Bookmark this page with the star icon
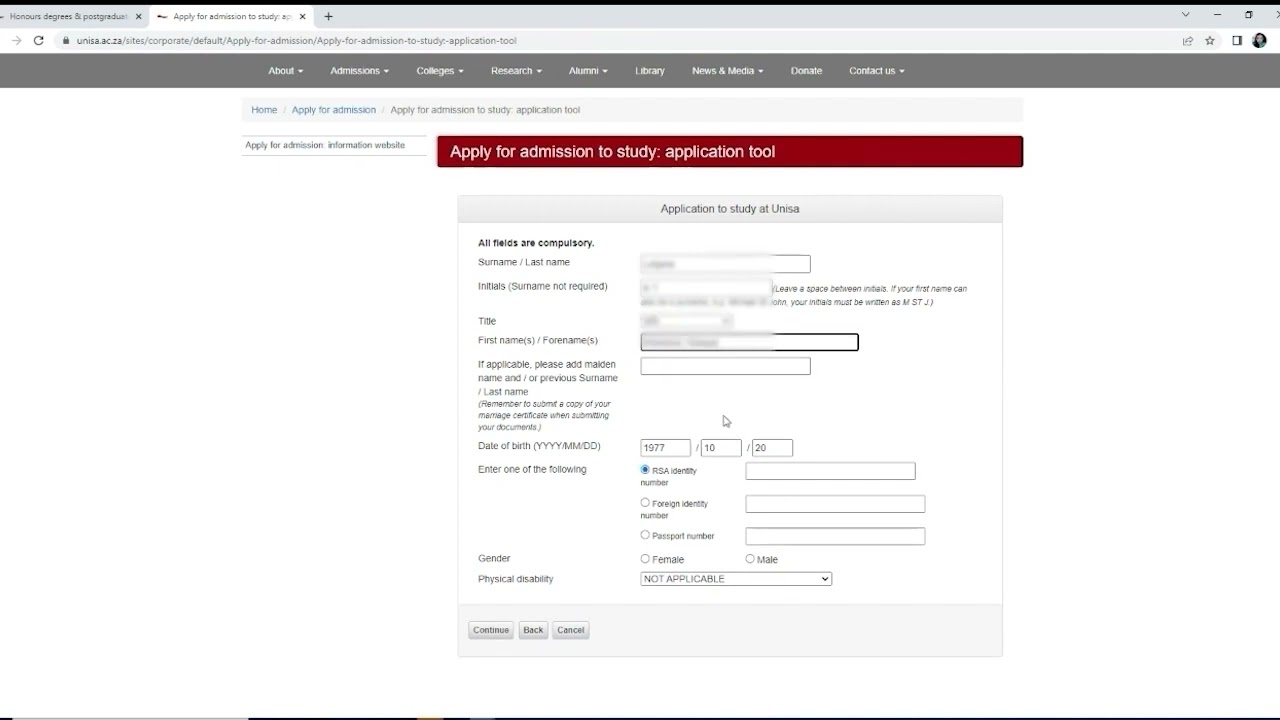This screenshot has height=720, width=1280. (x=1210, y=41)
